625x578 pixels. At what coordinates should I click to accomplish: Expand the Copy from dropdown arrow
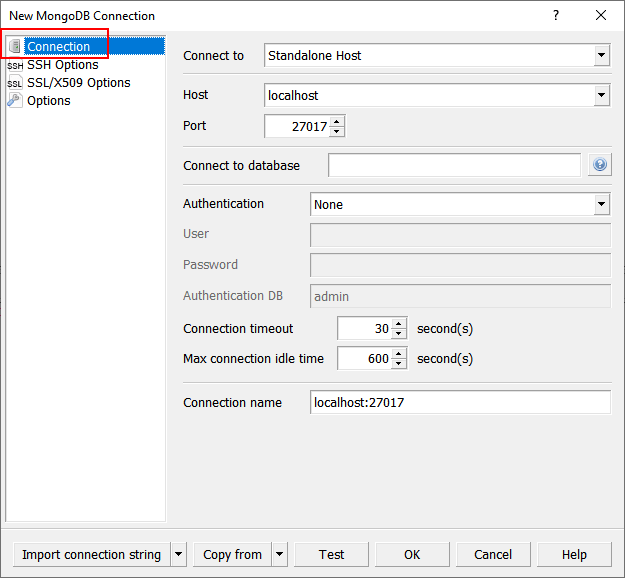click(279, 554)
